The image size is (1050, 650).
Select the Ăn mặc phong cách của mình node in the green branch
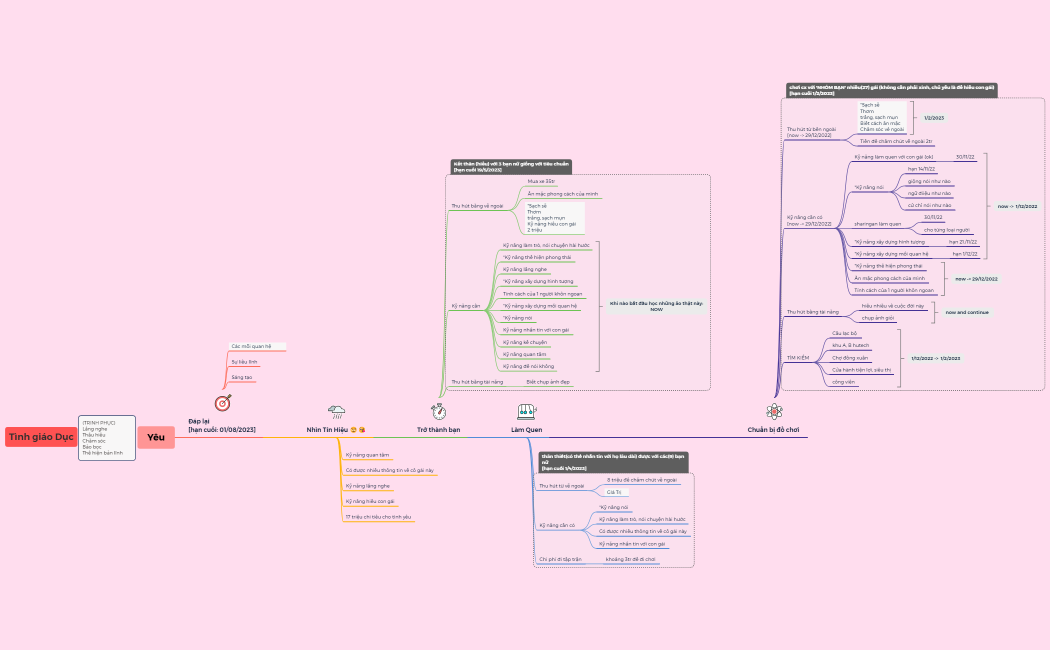point(562,194)
